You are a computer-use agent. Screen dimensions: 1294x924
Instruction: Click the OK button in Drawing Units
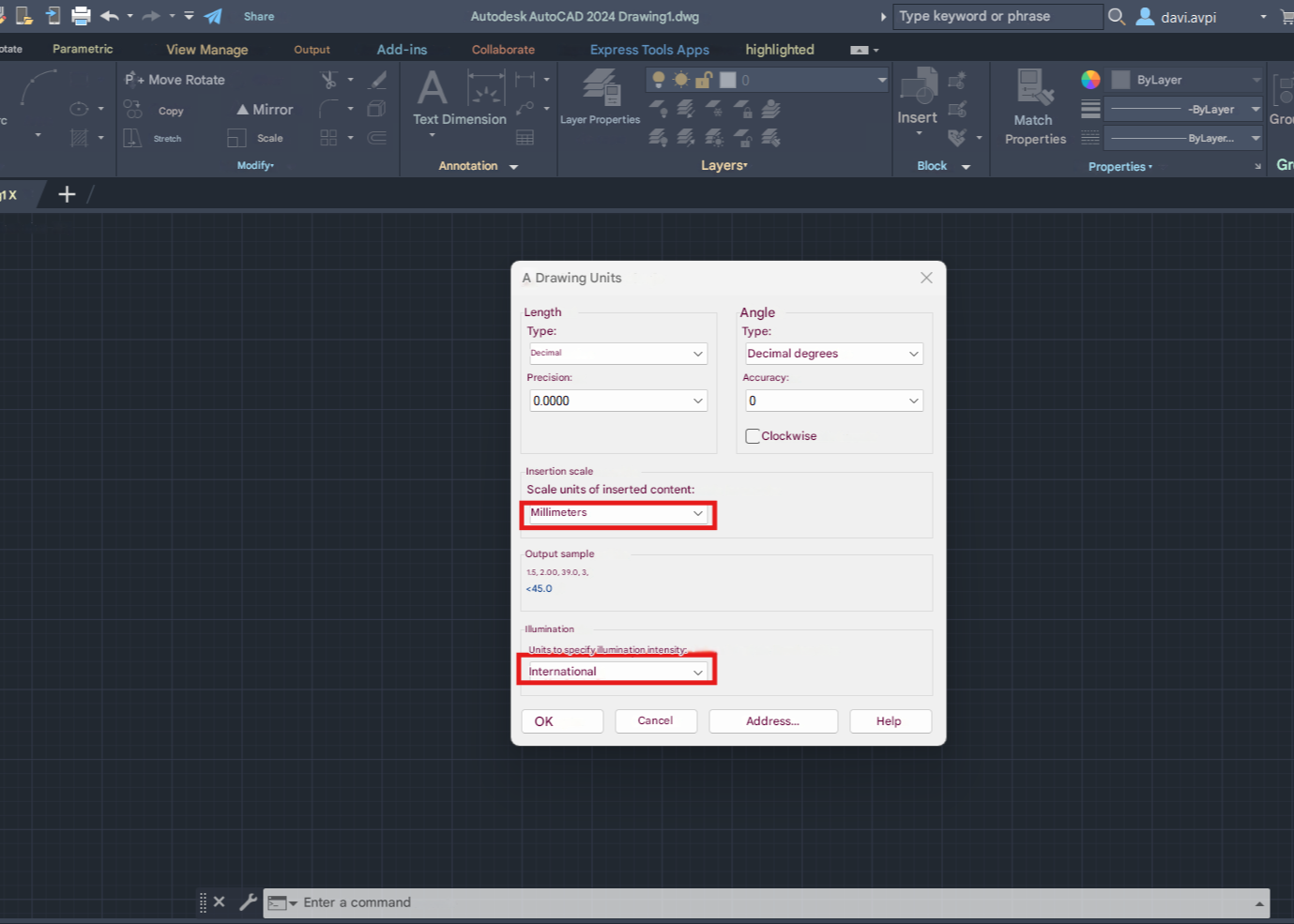[x=562, y=721]
